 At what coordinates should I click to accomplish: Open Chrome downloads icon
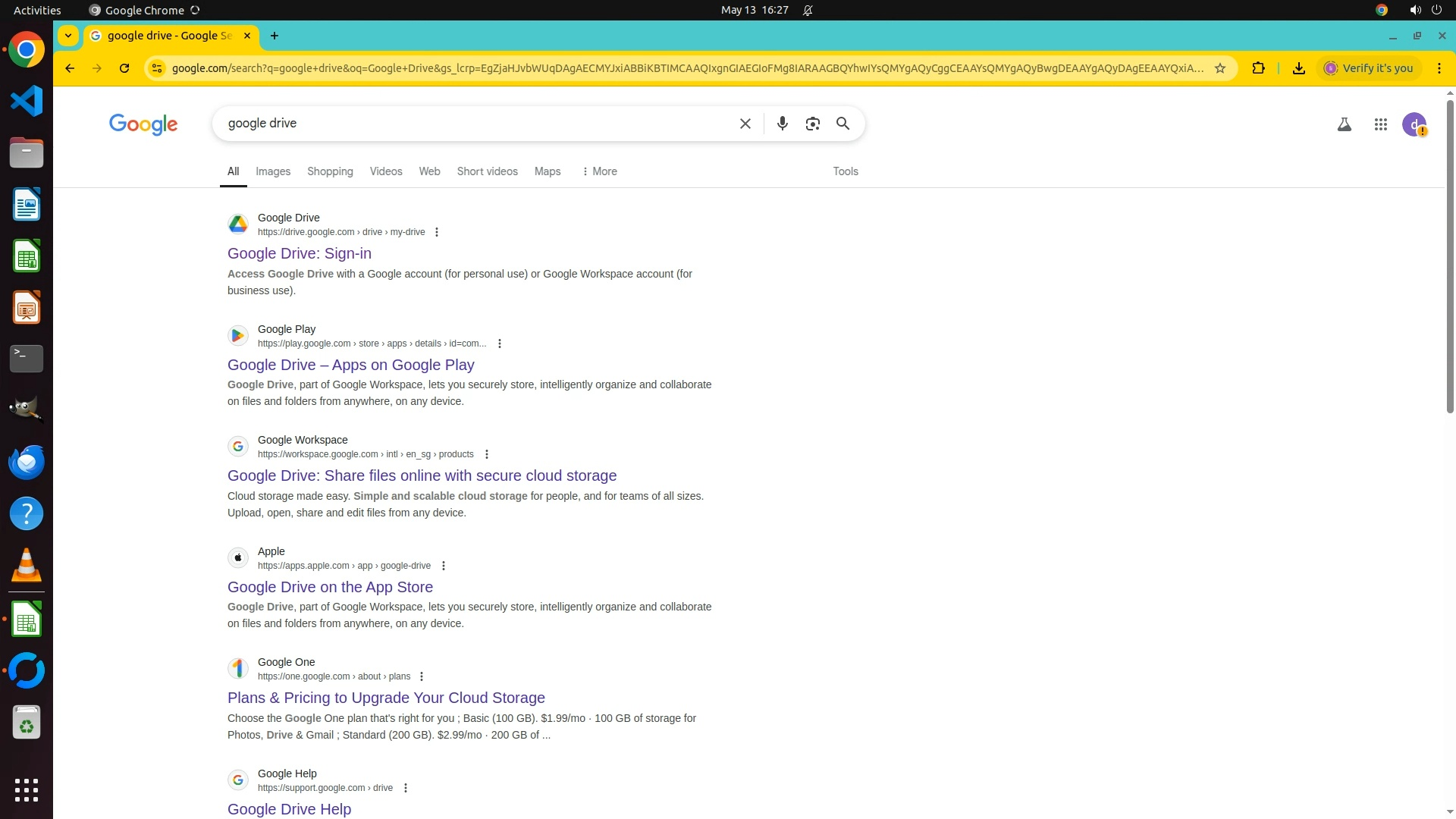[1299, 68]
